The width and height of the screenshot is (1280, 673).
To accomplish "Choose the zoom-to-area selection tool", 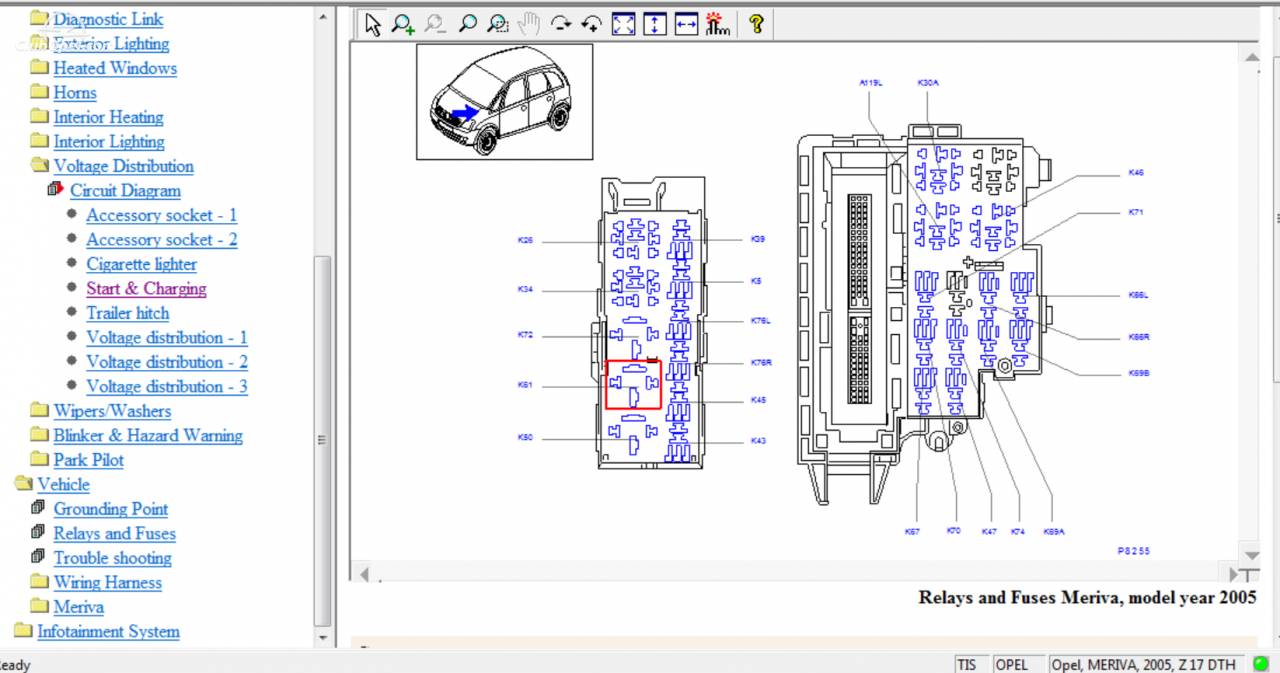I will tap(498, 25).
